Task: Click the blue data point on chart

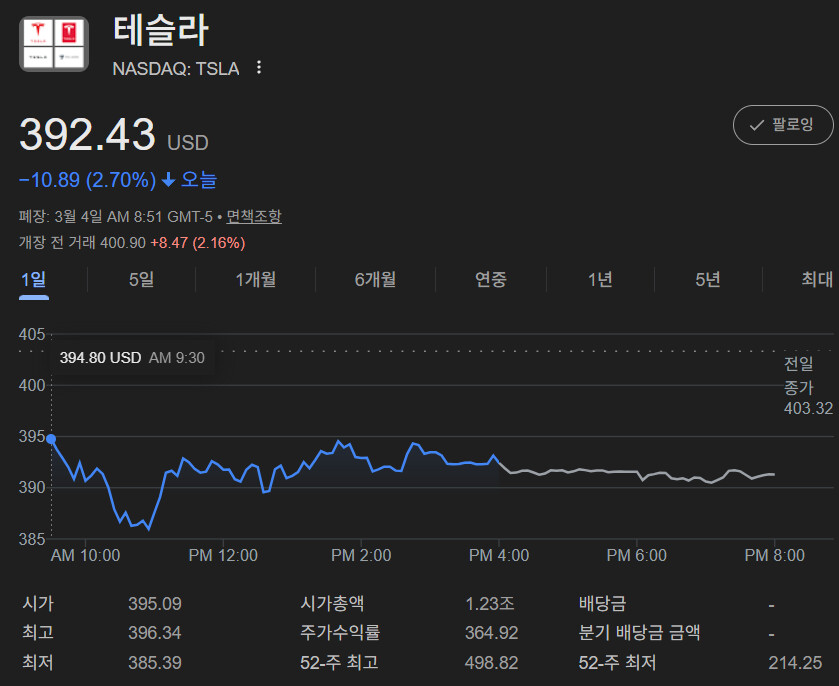Action: tap(51, 438)
